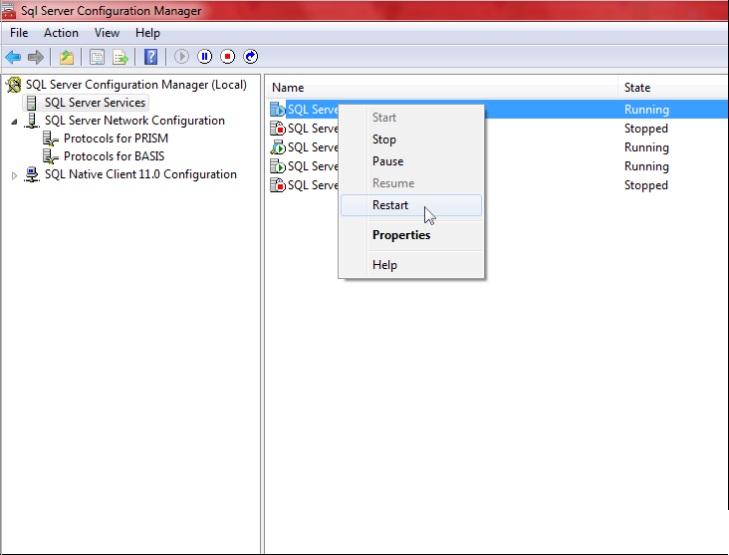The image size is (729, 555).
Task: Select Protocols for PRISM tree item
Action: (116, 139)
